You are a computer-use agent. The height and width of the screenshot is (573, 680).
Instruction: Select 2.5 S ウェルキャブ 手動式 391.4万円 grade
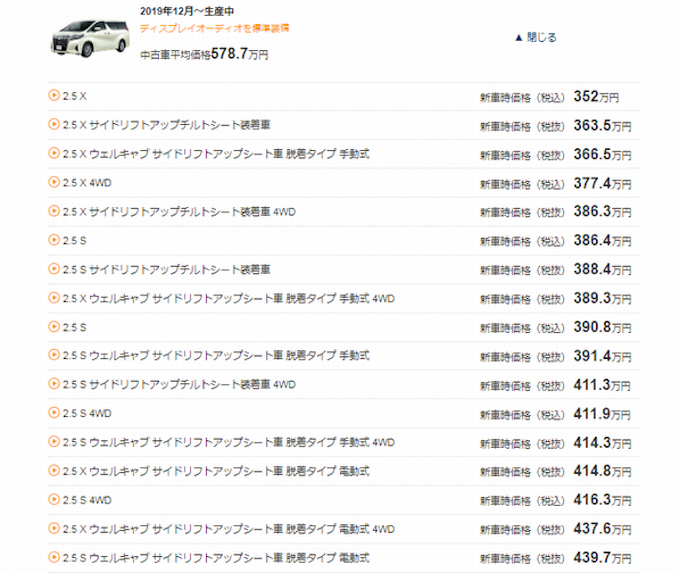pos(216,355)
